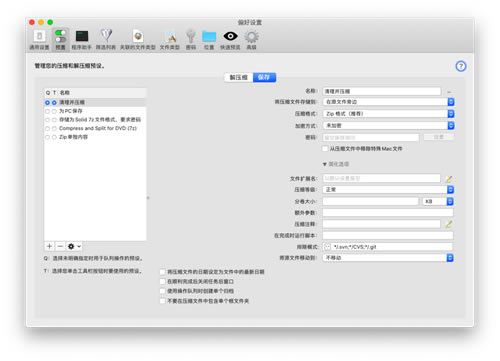Image resolution: width=500 pixels, height=361 pixels.
Task: Click the plus button below preset list
Action: pyautogui.click(x=49, y=246)
